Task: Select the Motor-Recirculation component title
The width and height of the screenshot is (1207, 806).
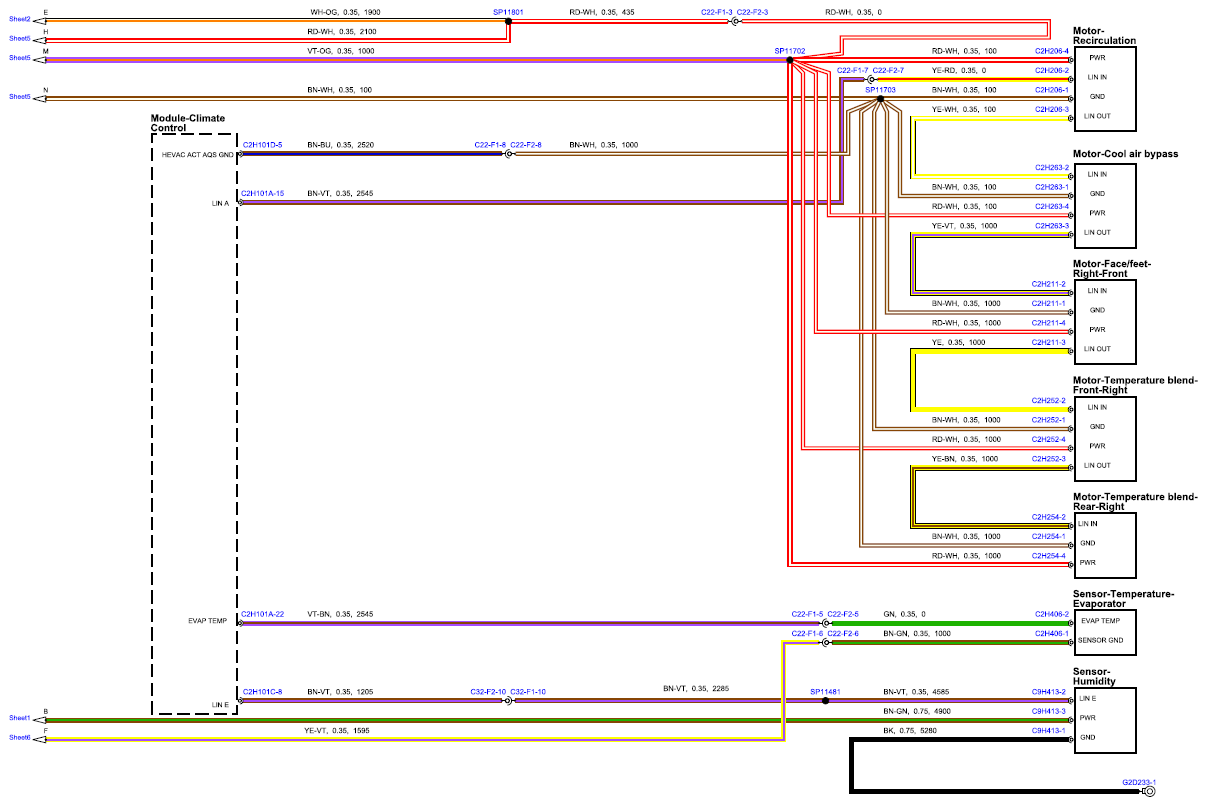Action: pos(1104,35)
